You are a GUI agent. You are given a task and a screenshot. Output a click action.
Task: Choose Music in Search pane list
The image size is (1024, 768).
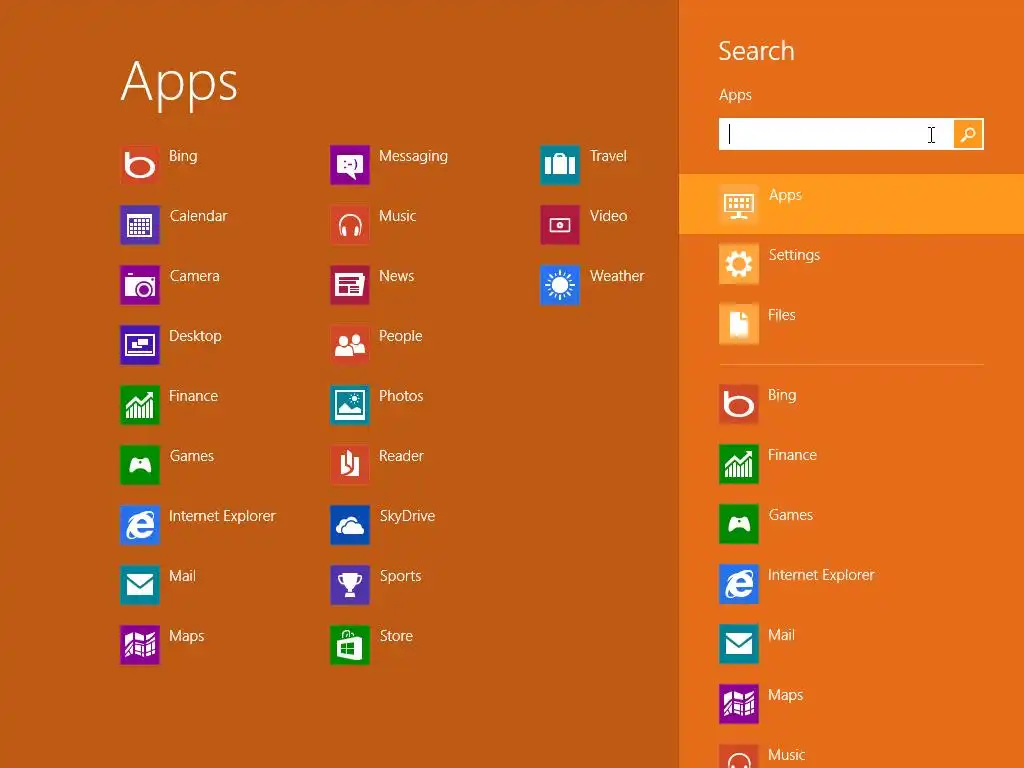852,753
